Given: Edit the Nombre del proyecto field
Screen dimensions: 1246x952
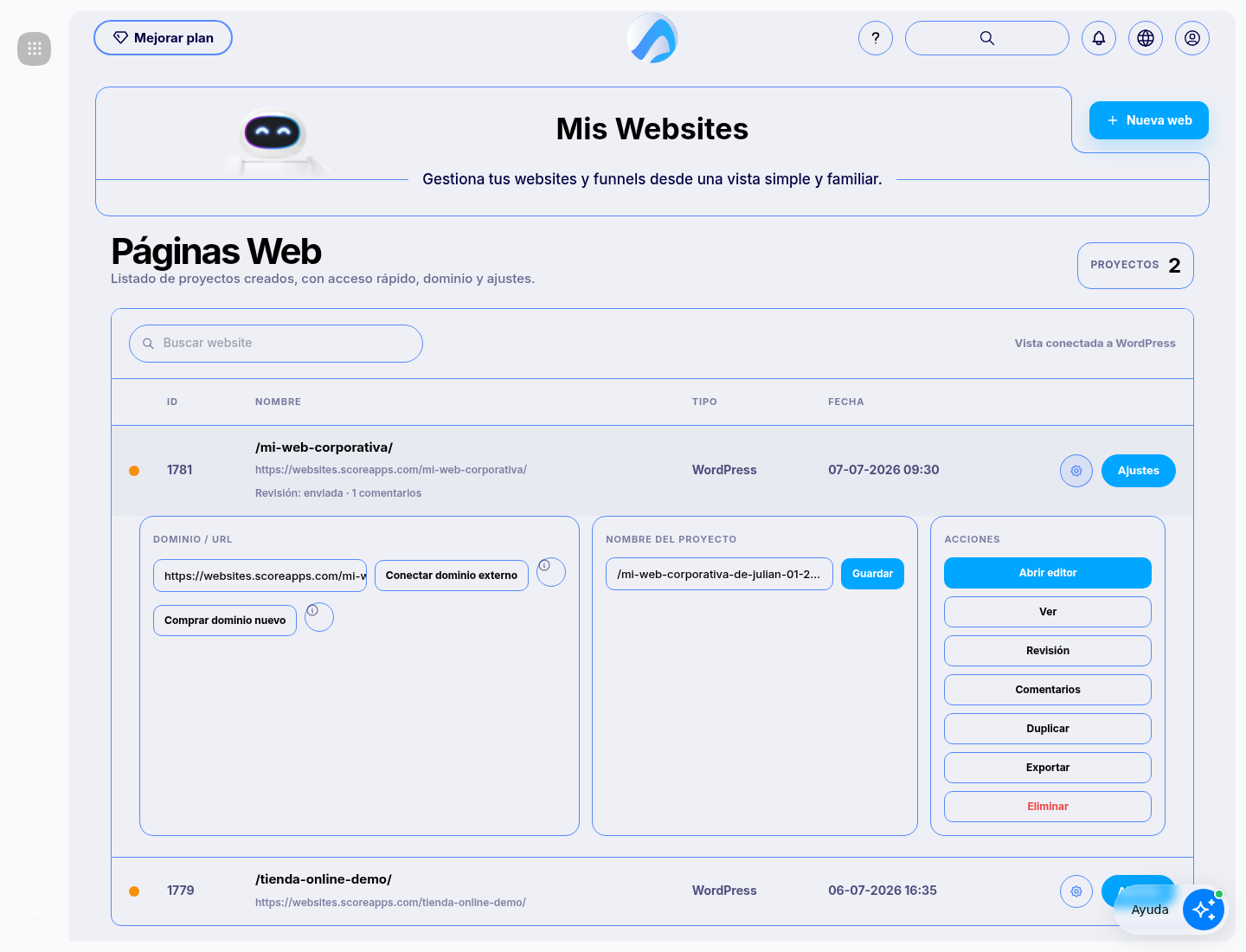Looking at the screenshot, I should (719, 574).
